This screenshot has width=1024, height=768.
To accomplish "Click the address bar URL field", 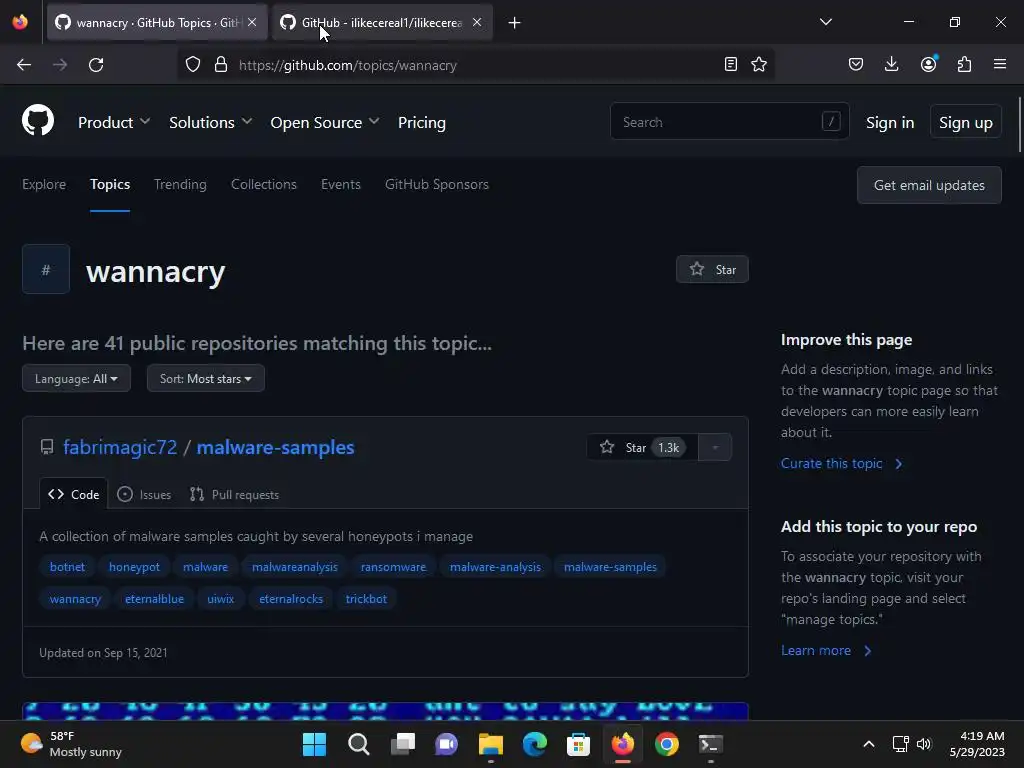I will point(477,65).
